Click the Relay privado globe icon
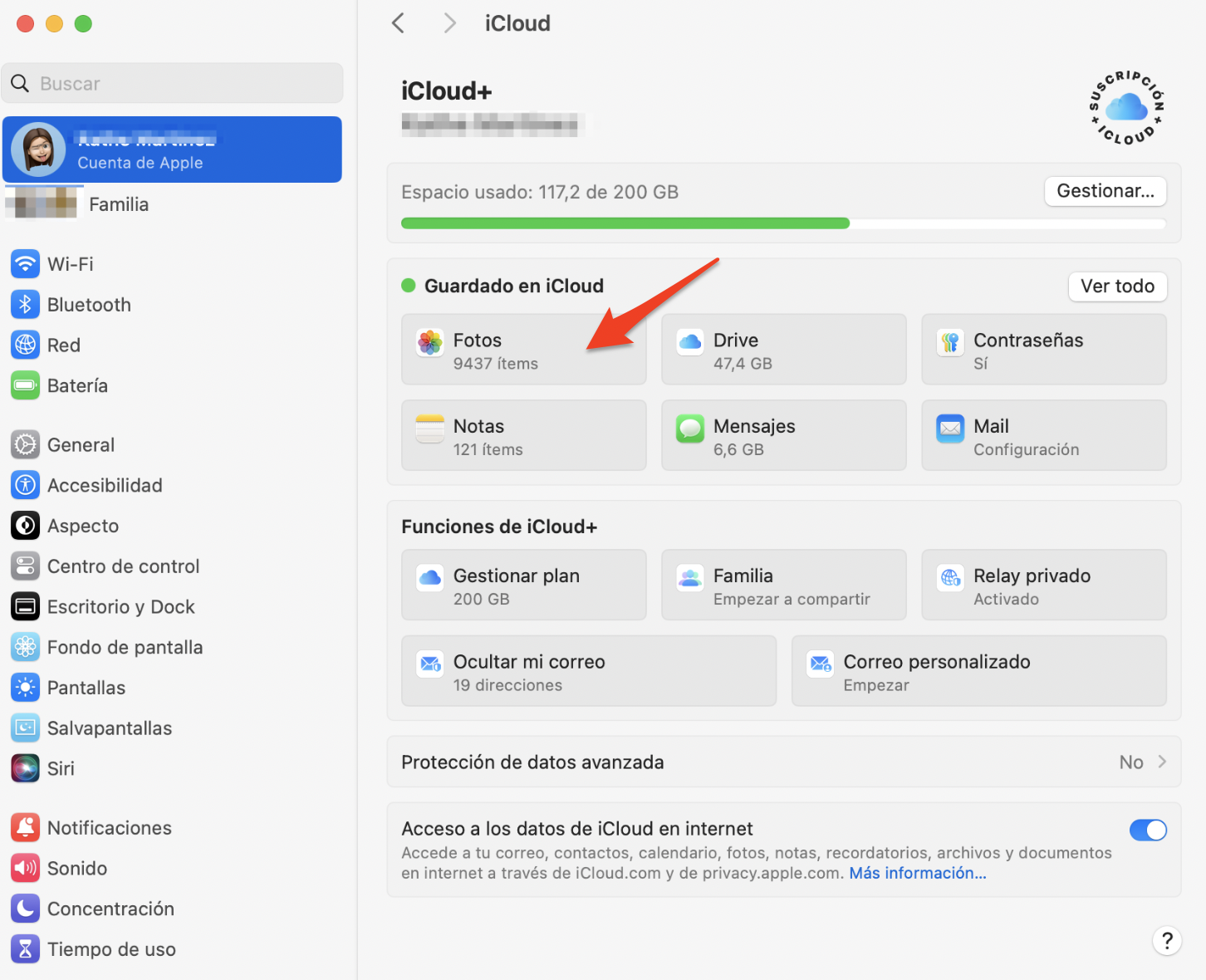The image size is (1206, 980). pos(950,578)
